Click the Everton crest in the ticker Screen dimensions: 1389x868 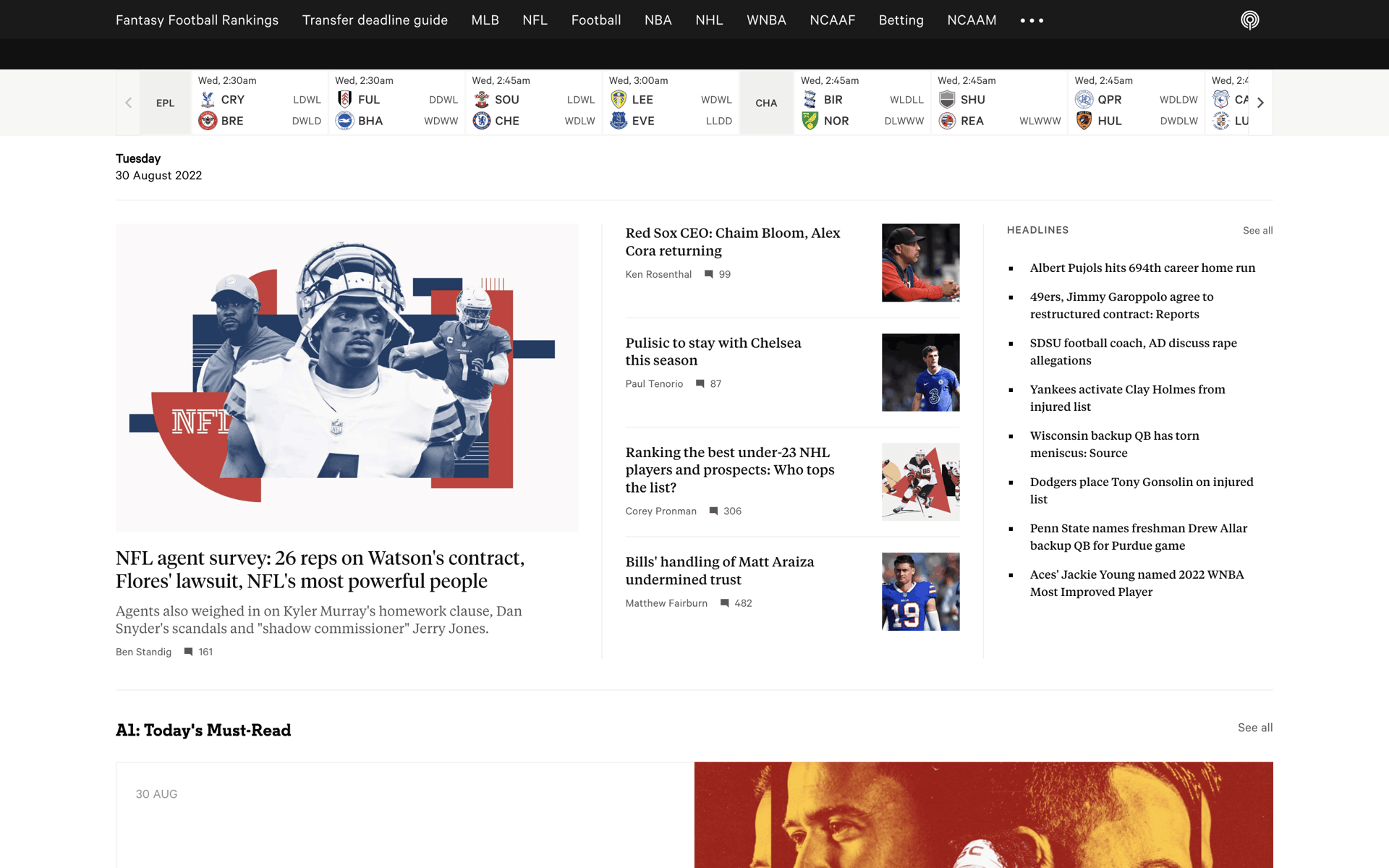(x=619, y=121)
